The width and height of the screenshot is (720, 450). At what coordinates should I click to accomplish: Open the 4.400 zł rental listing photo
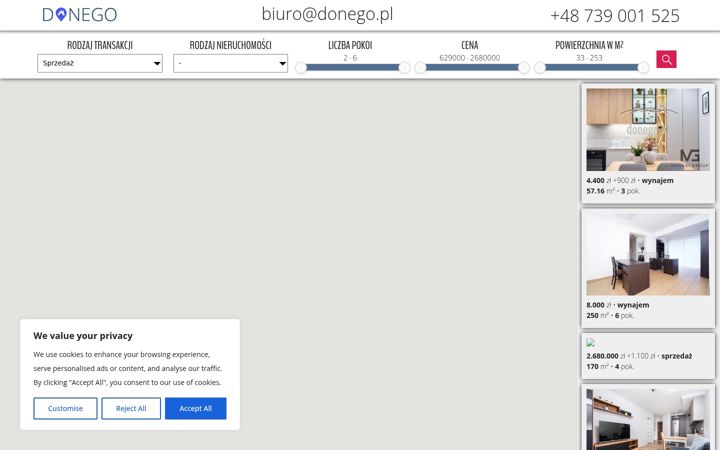tap(648, 129)
